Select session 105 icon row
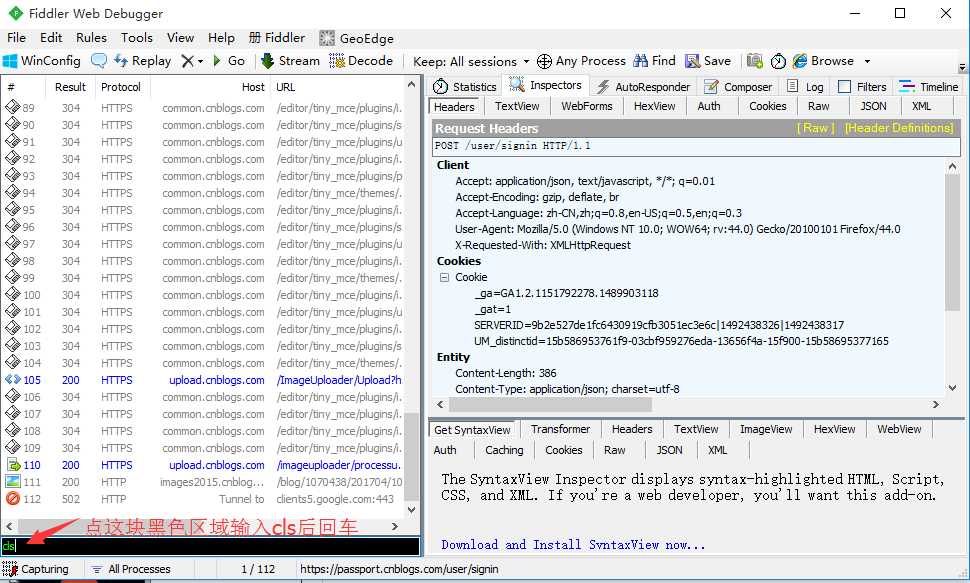Screen dimensions: 970x583 point(13,379)
